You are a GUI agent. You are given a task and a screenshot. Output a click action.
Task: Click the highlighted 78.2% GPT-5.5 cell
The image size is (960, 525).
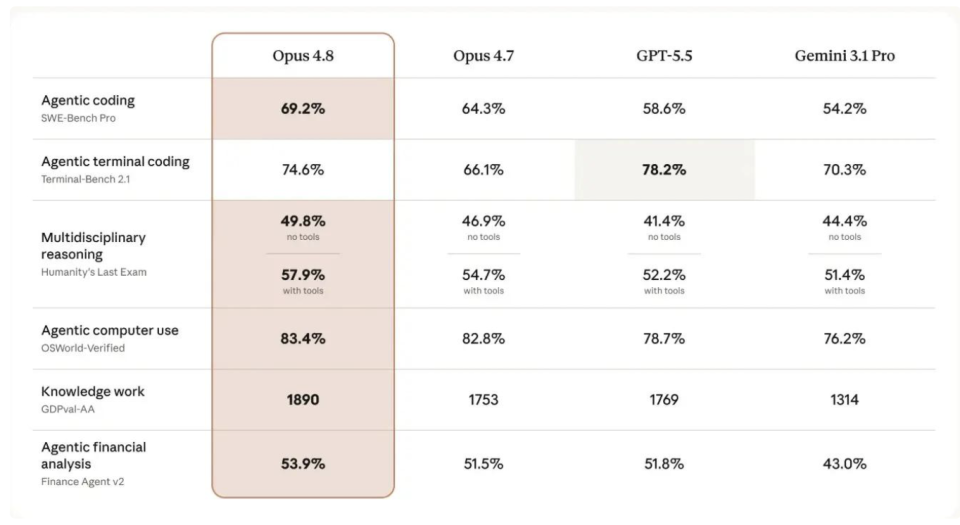[x=664, y=169]
